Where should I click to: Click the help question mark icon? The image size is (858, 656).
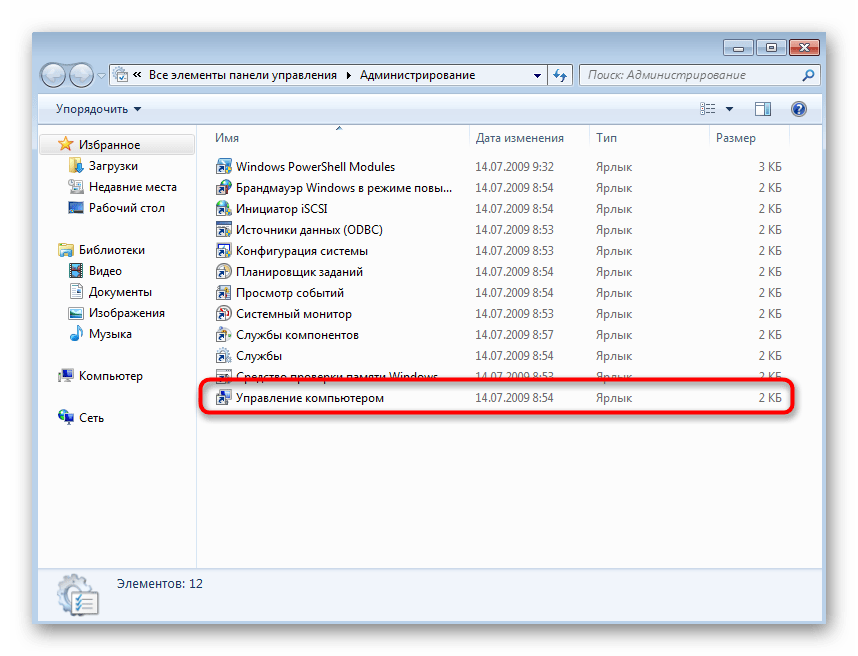click(x=798, y=109)
